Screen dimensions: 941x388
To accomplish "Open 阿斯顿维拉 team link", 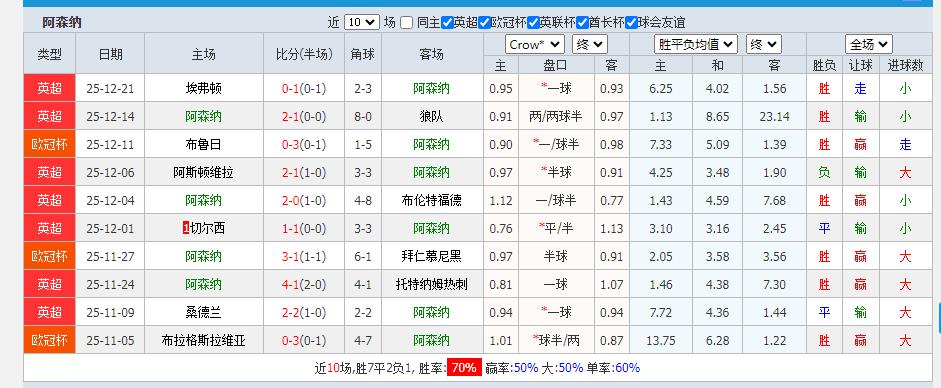I will (203, 173).
